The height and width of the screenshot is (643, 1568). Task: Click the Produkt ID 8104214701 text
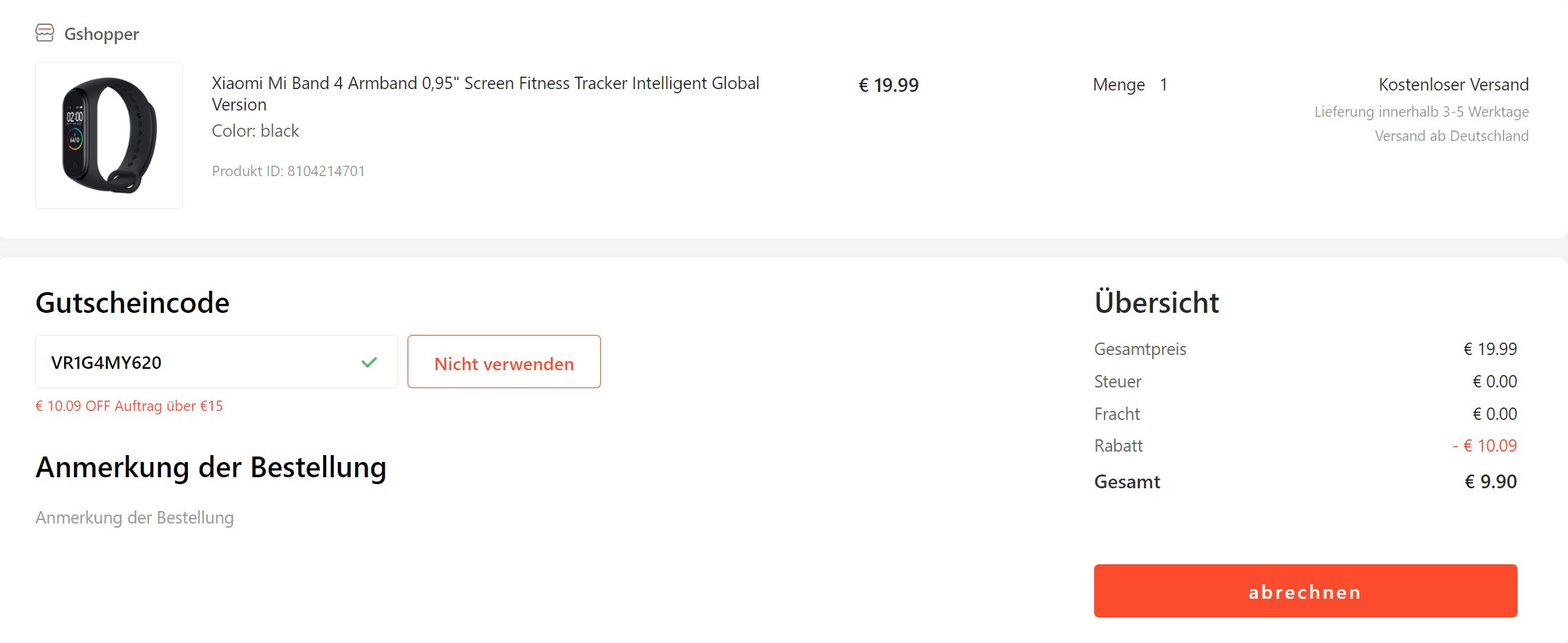pyautogui.click(x=288, y=171)
